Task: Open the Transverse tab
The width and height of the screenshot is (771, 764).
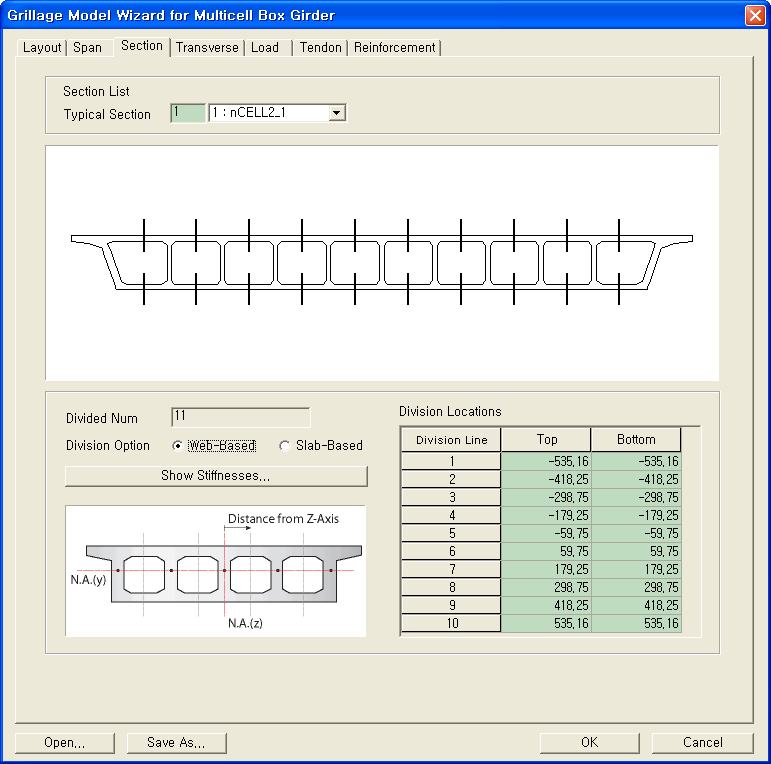Action: tap(207, 48)
